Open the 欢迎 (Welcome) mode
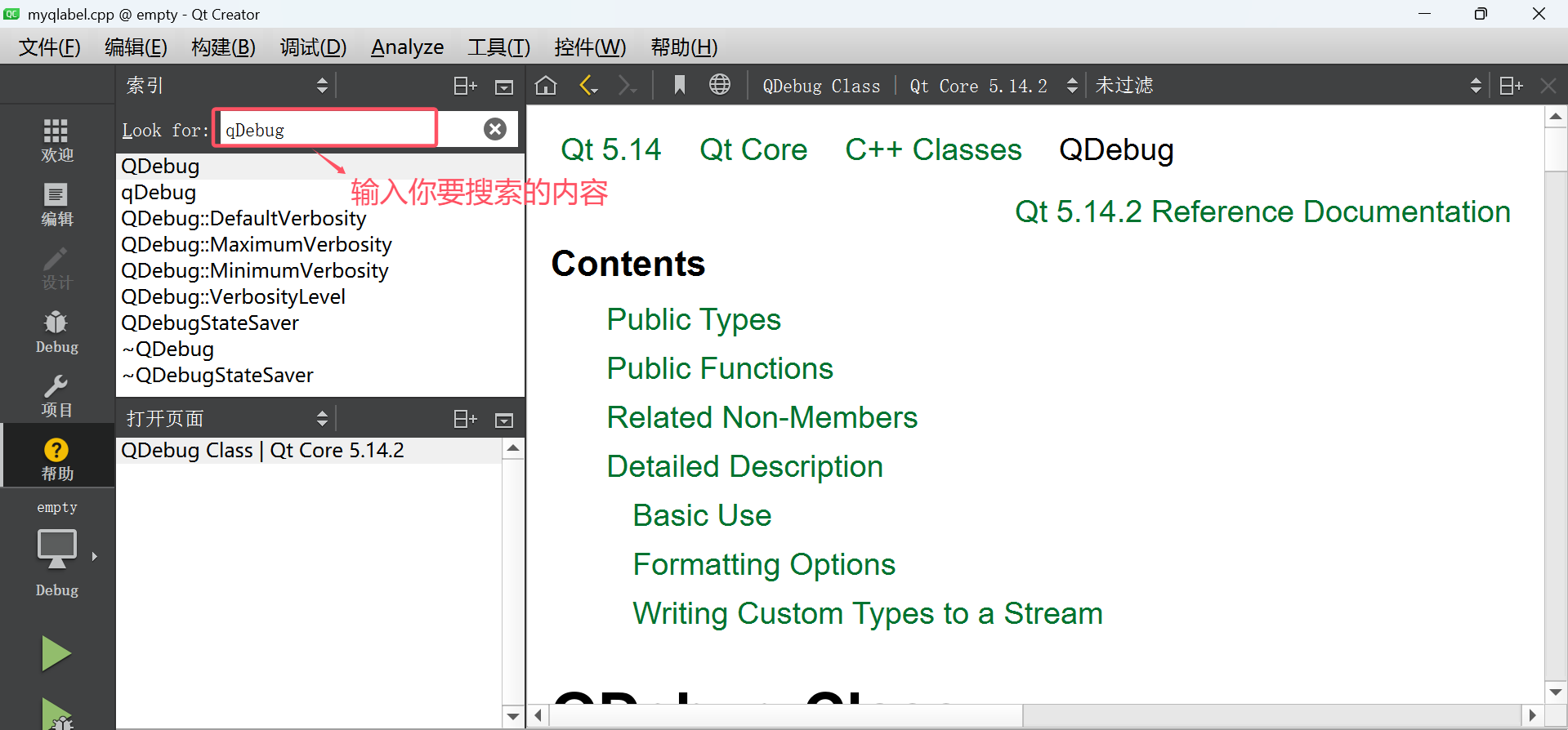1568x730 pixels. click(56, 140)
